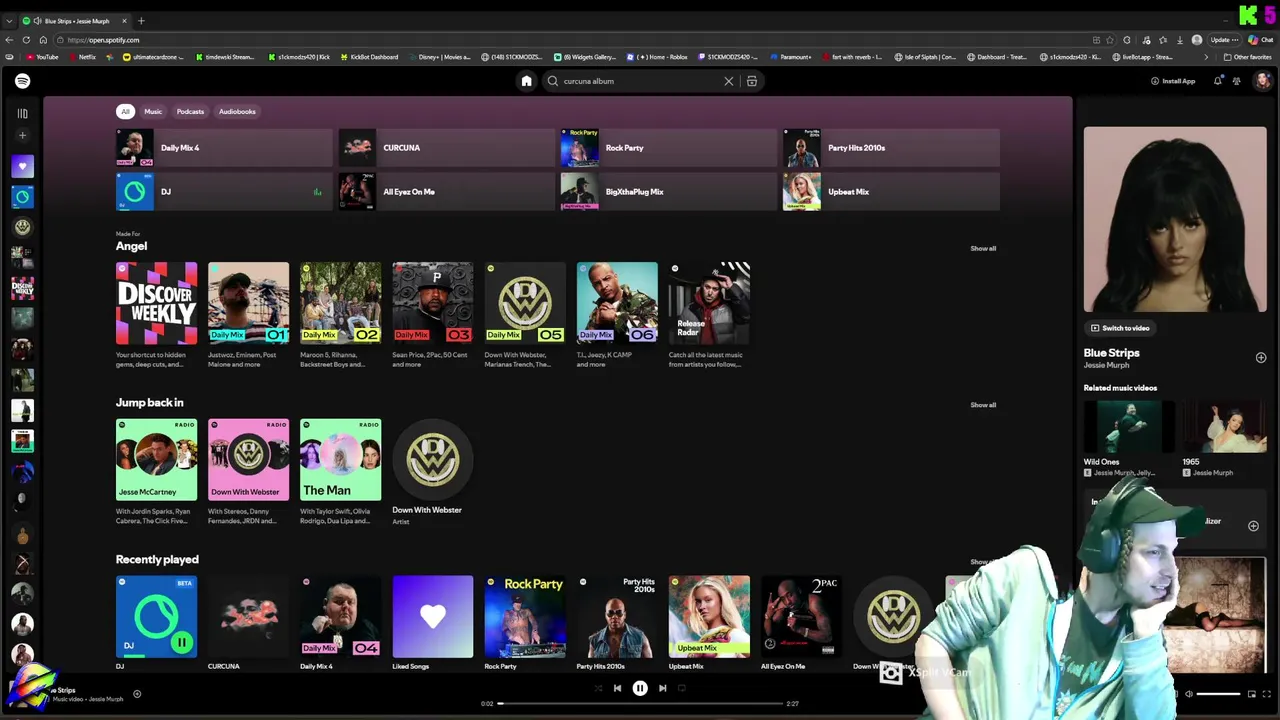
Task: Open All Eyez On Me shortcut tile
Action: tap(446, 192)
